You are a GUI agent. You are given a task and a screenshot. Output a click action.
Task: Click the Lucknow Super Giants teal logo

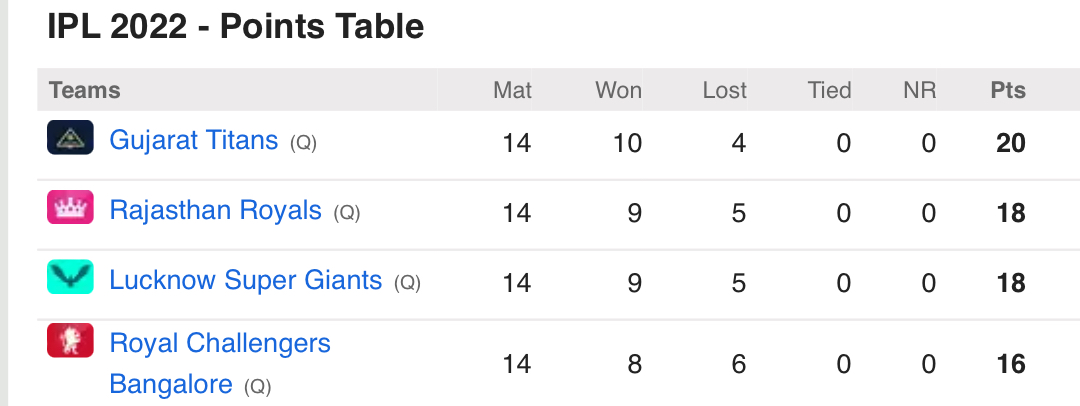click(70, 276)
